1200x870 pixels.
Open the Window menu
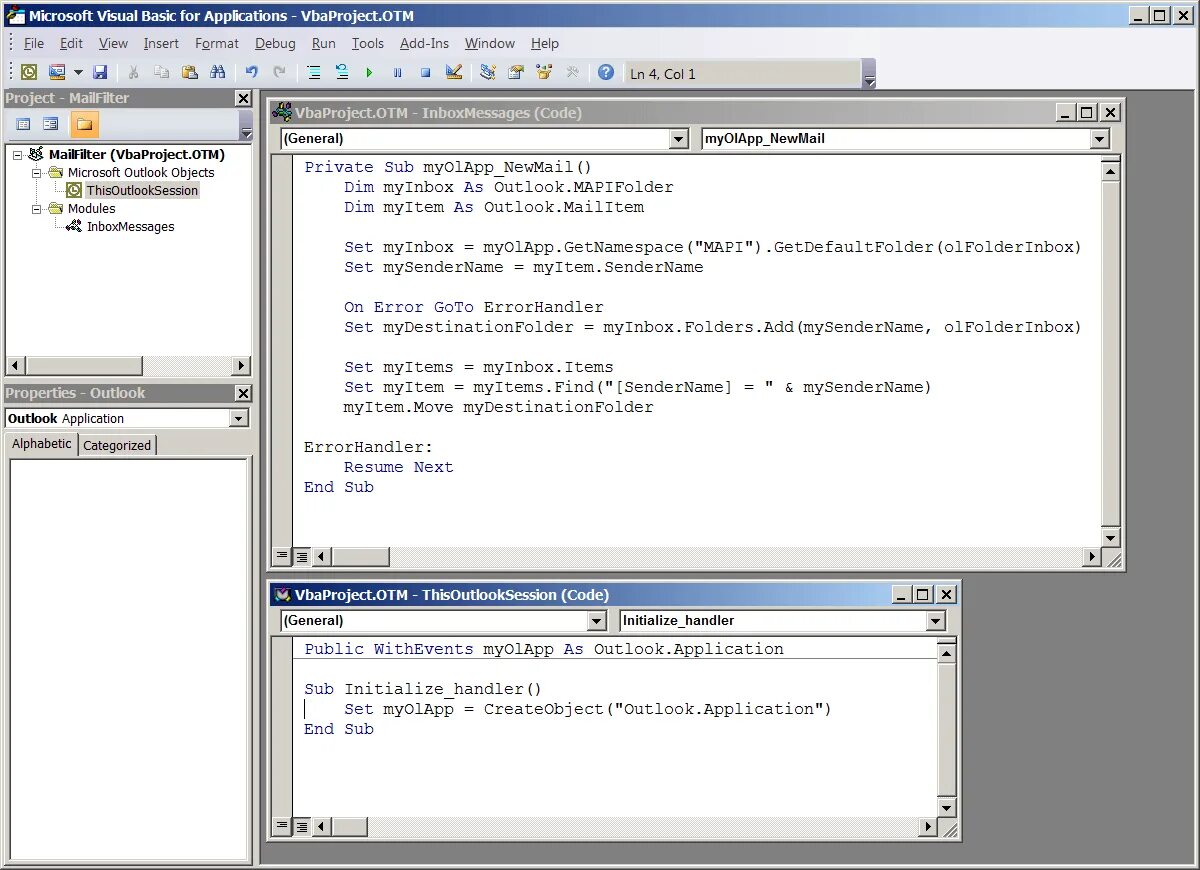click(x=490, y=43)
